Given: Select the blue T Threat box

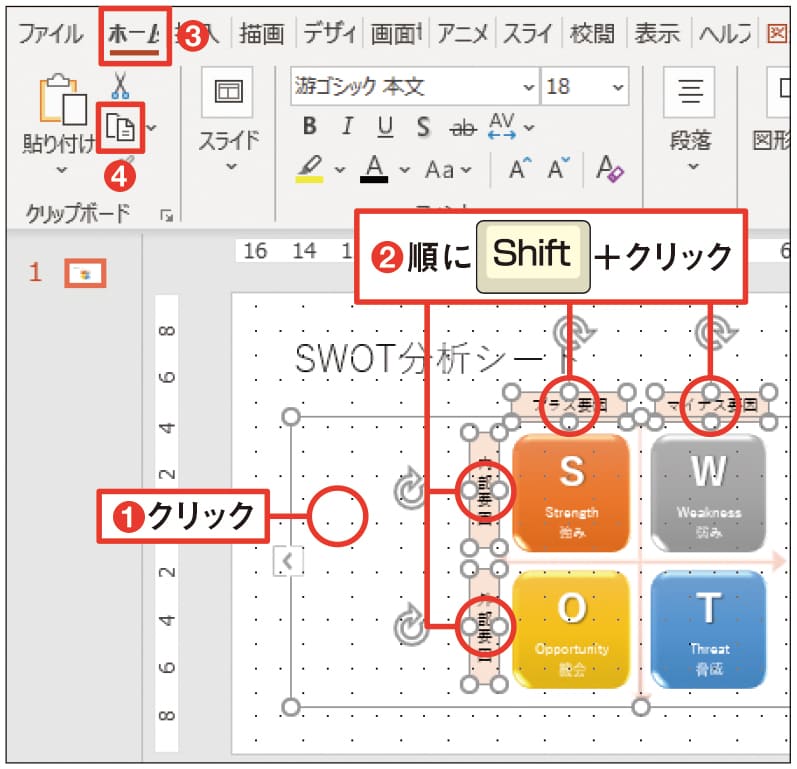Looking at the screenshot, I should click(708, 629).
